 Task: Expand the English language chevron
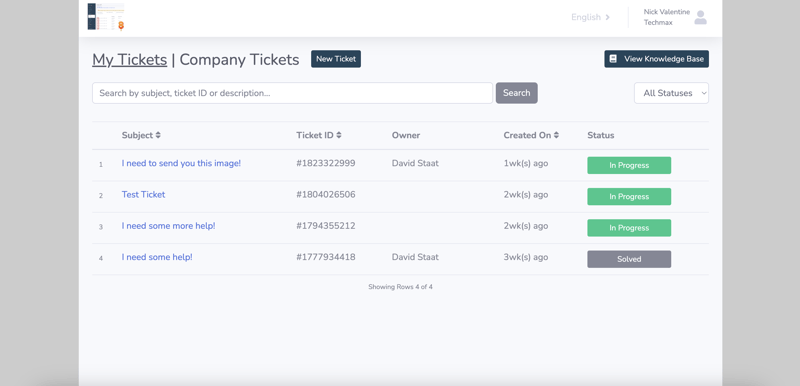tap(607, 17)
